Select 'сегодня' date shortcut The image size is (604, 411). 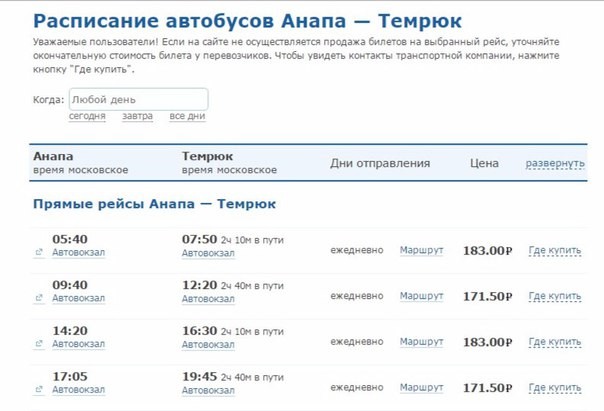[87, 116]
